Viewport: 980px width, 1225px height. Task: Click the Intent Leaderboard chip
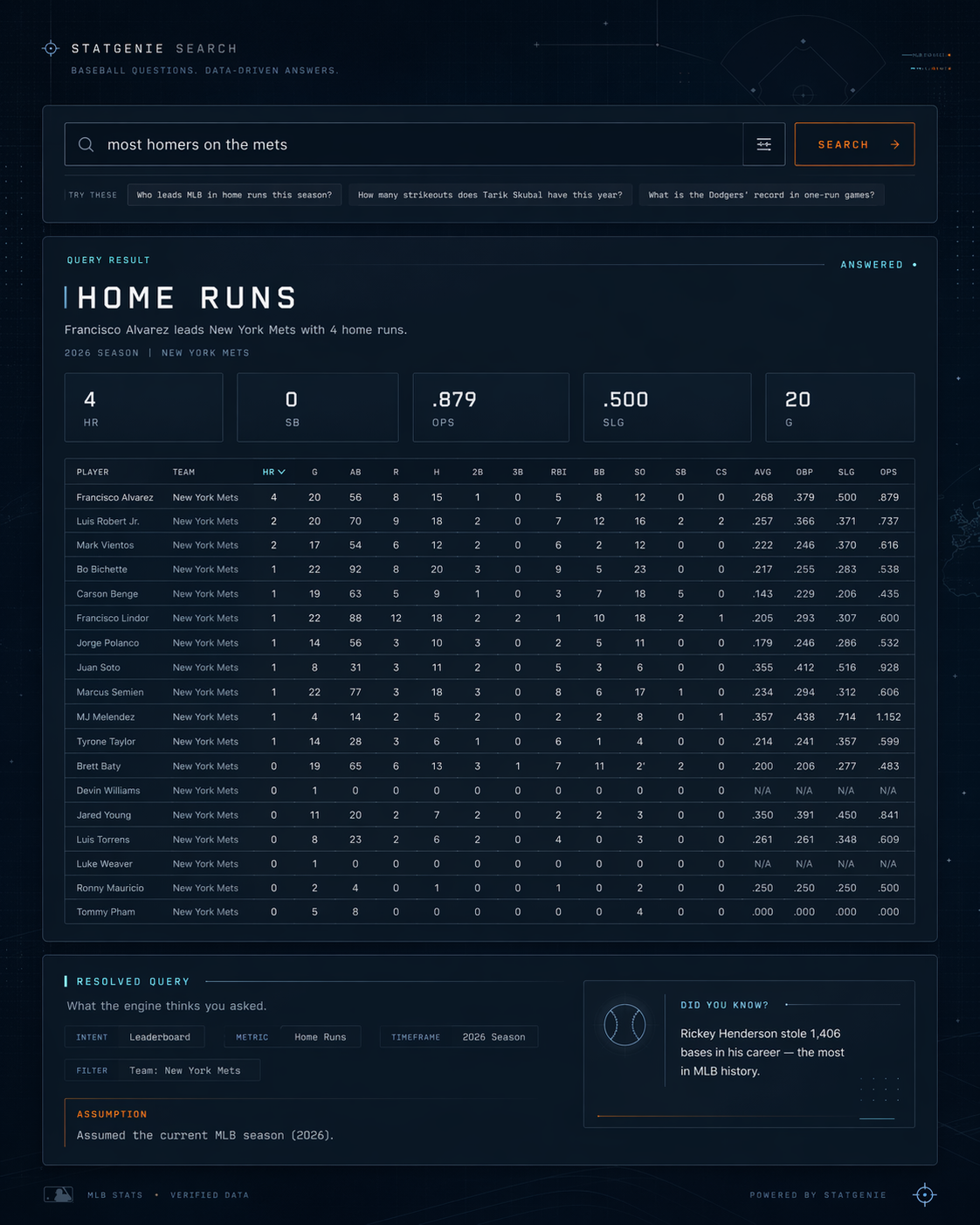click(135, 1037)
